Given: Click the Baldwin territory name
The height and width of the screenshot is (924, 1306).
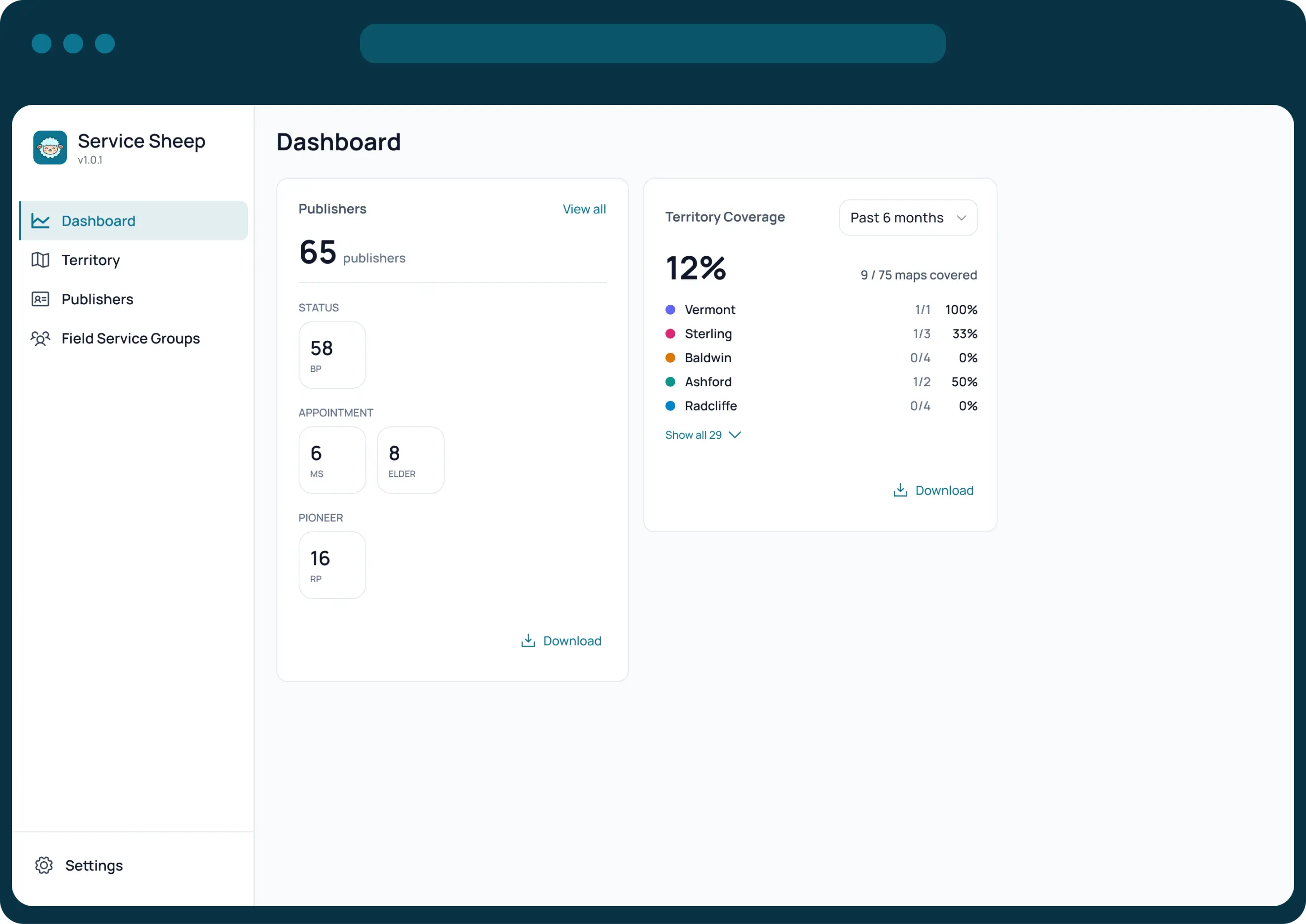Looking at the screenshot, I should [708, 358].
